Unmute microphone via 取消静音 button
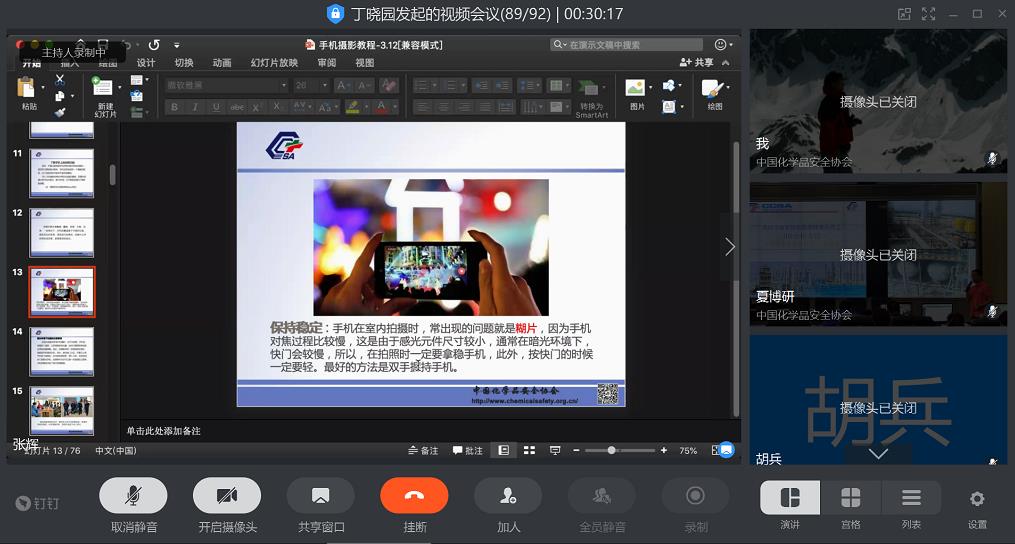Image resolution: width=1015 pixels, height=544 pixels. pos(133,496)
